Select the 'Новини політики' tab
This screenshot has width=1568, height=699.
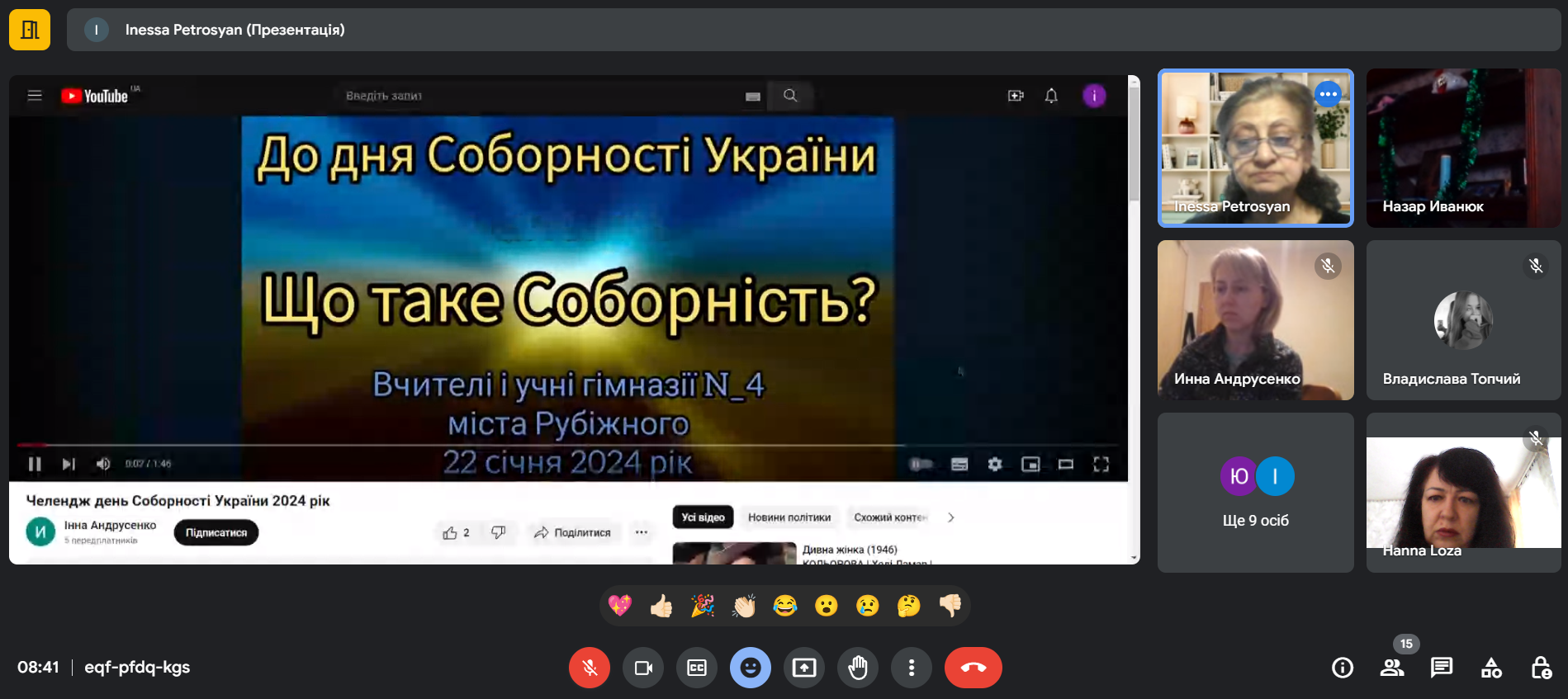(789, 517)
